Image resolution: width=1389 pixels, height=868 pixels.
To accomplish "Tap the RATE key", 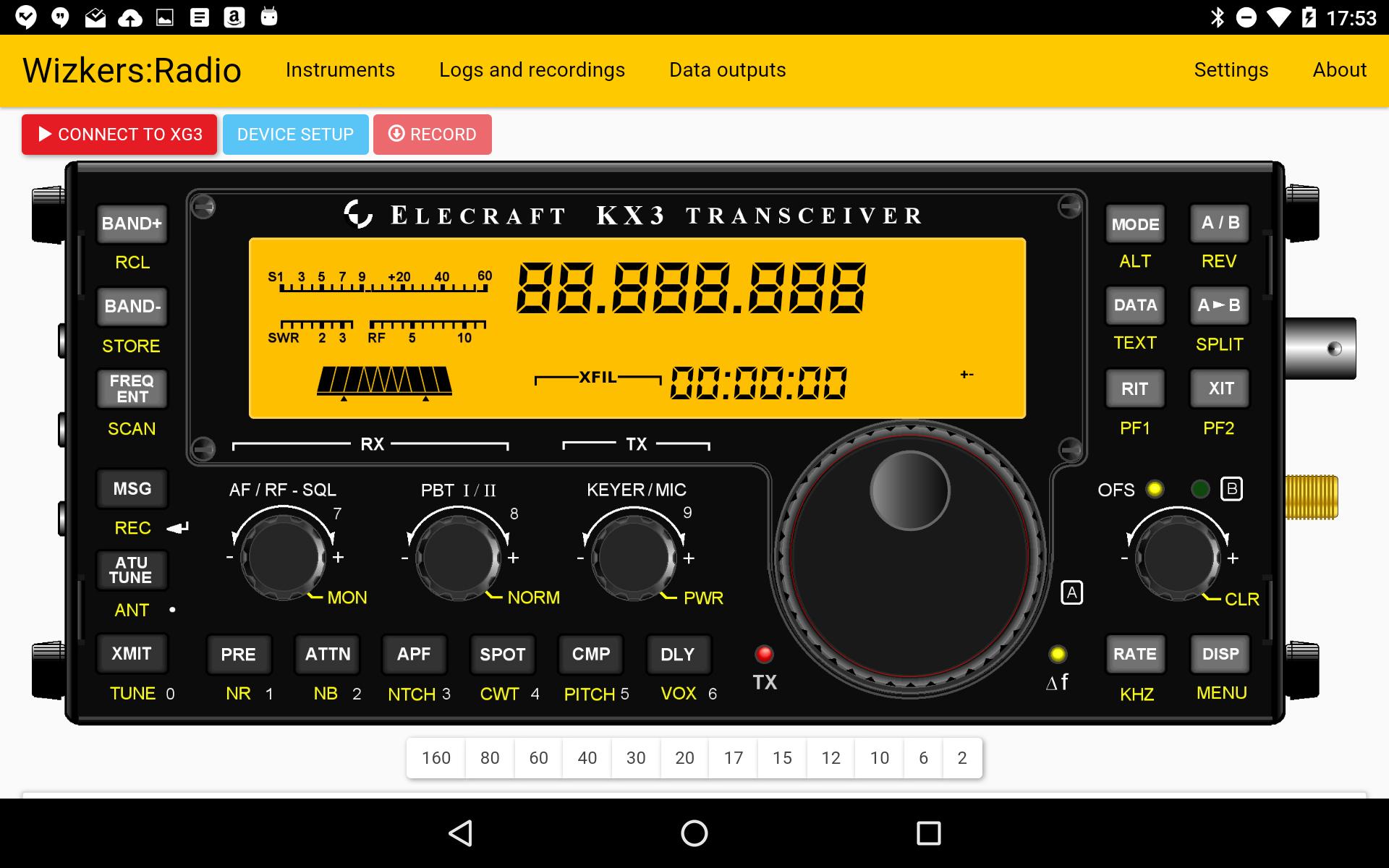I will (1135, 654).
